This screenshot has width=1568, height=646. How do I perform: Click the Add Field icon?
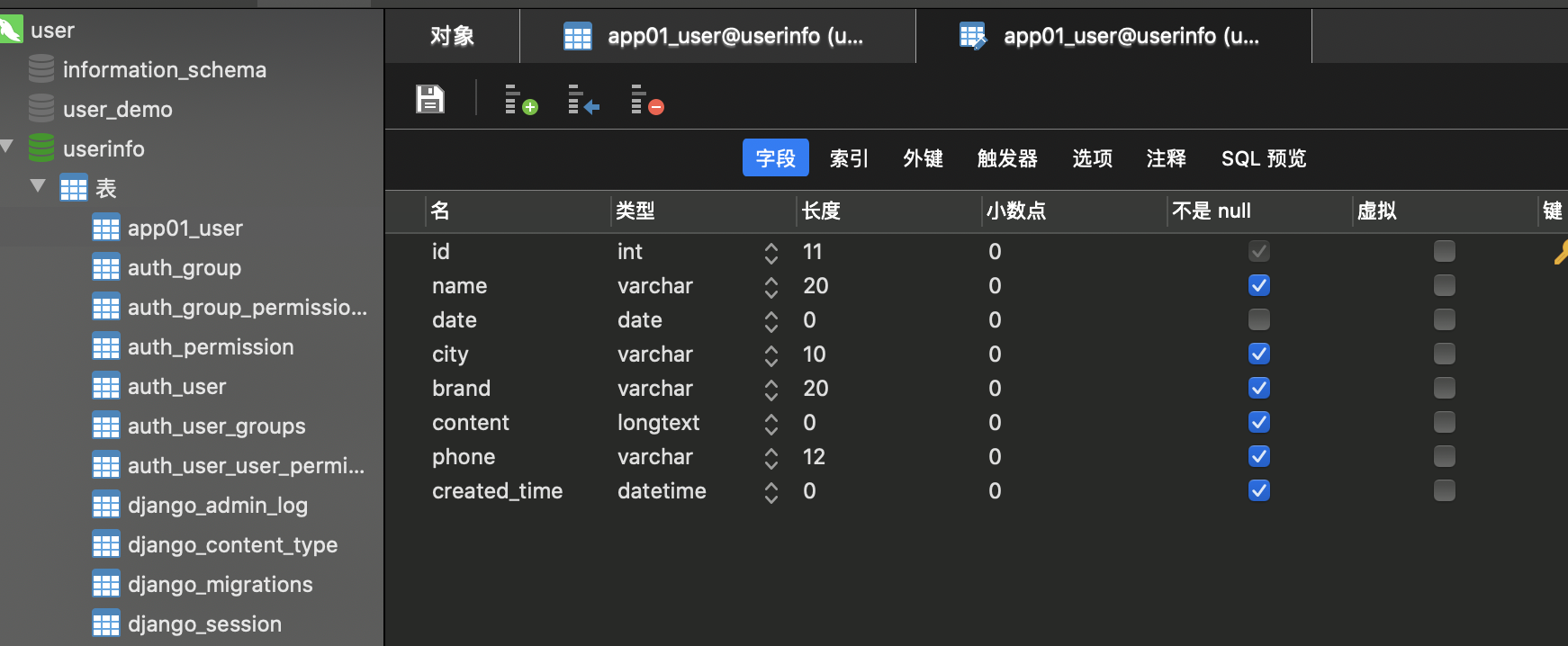pos(519,99)
